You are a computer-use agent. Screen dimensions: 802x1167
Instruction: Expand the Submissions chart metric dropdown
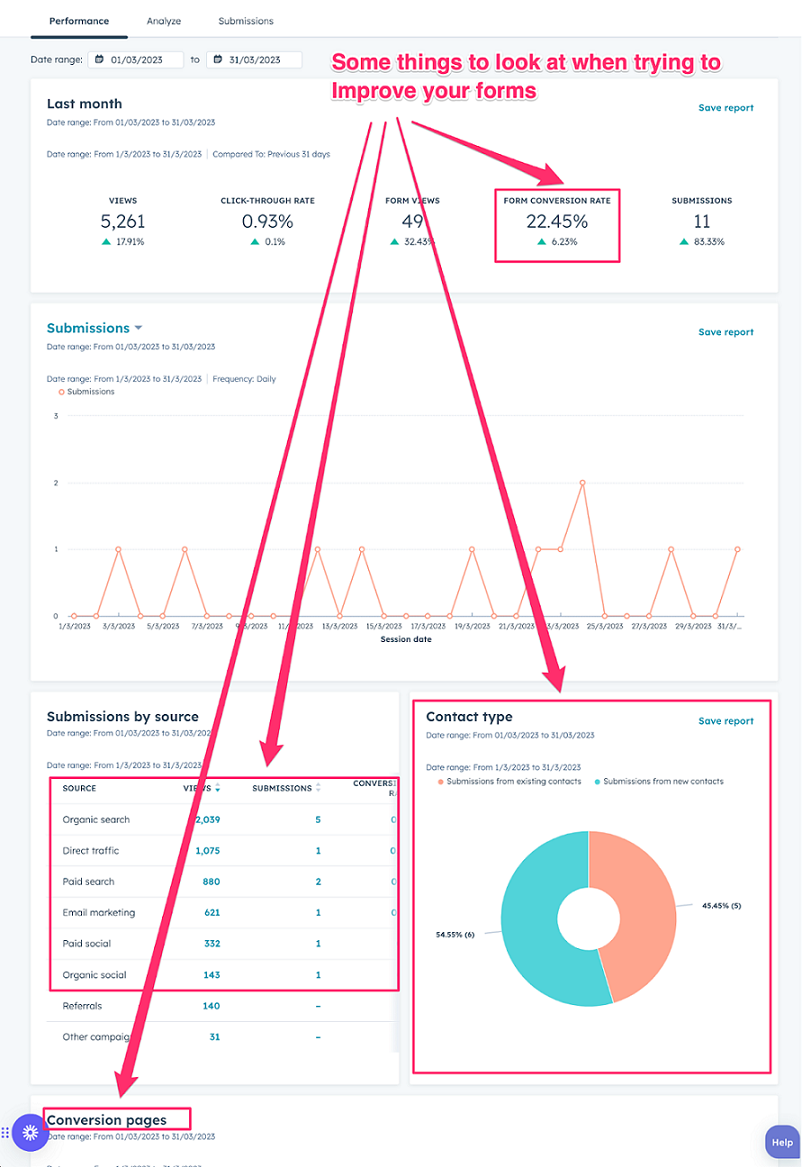click(x=138, y=328)
